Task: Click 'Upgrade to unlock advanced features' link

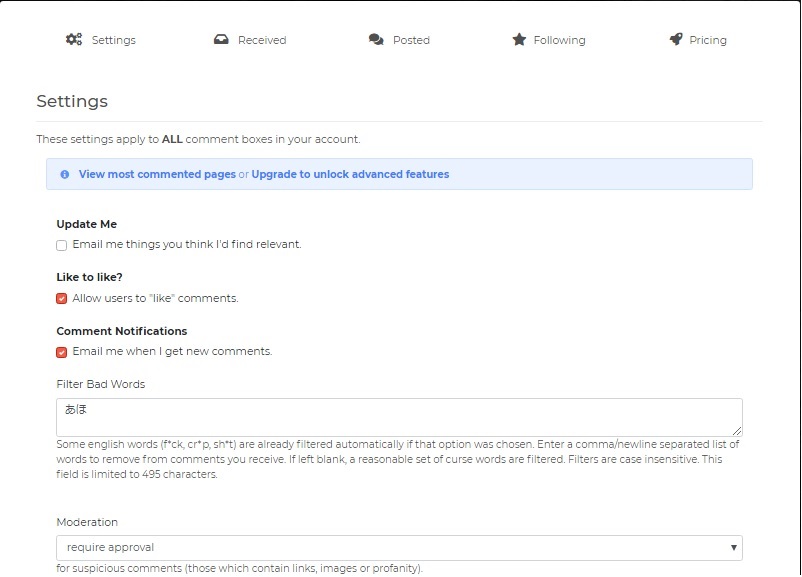Action: tap(350, 174)
